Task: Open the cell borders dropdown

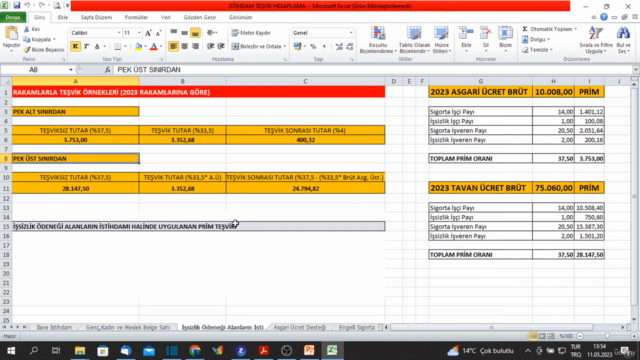Action: click(125, 47)
